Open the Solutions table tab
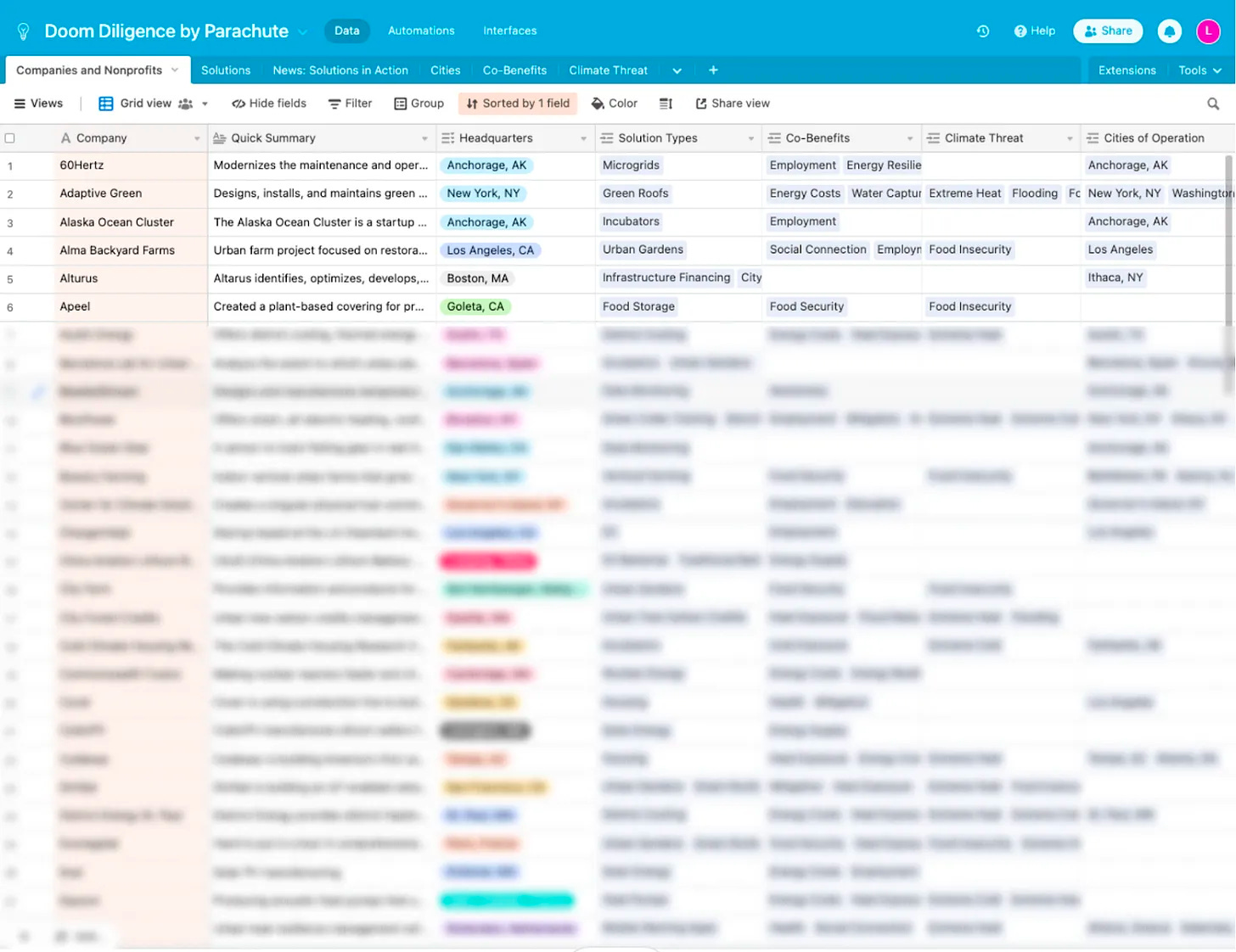Image resolution: width=1236 pixels, height=952 pixels. (226, 70)
